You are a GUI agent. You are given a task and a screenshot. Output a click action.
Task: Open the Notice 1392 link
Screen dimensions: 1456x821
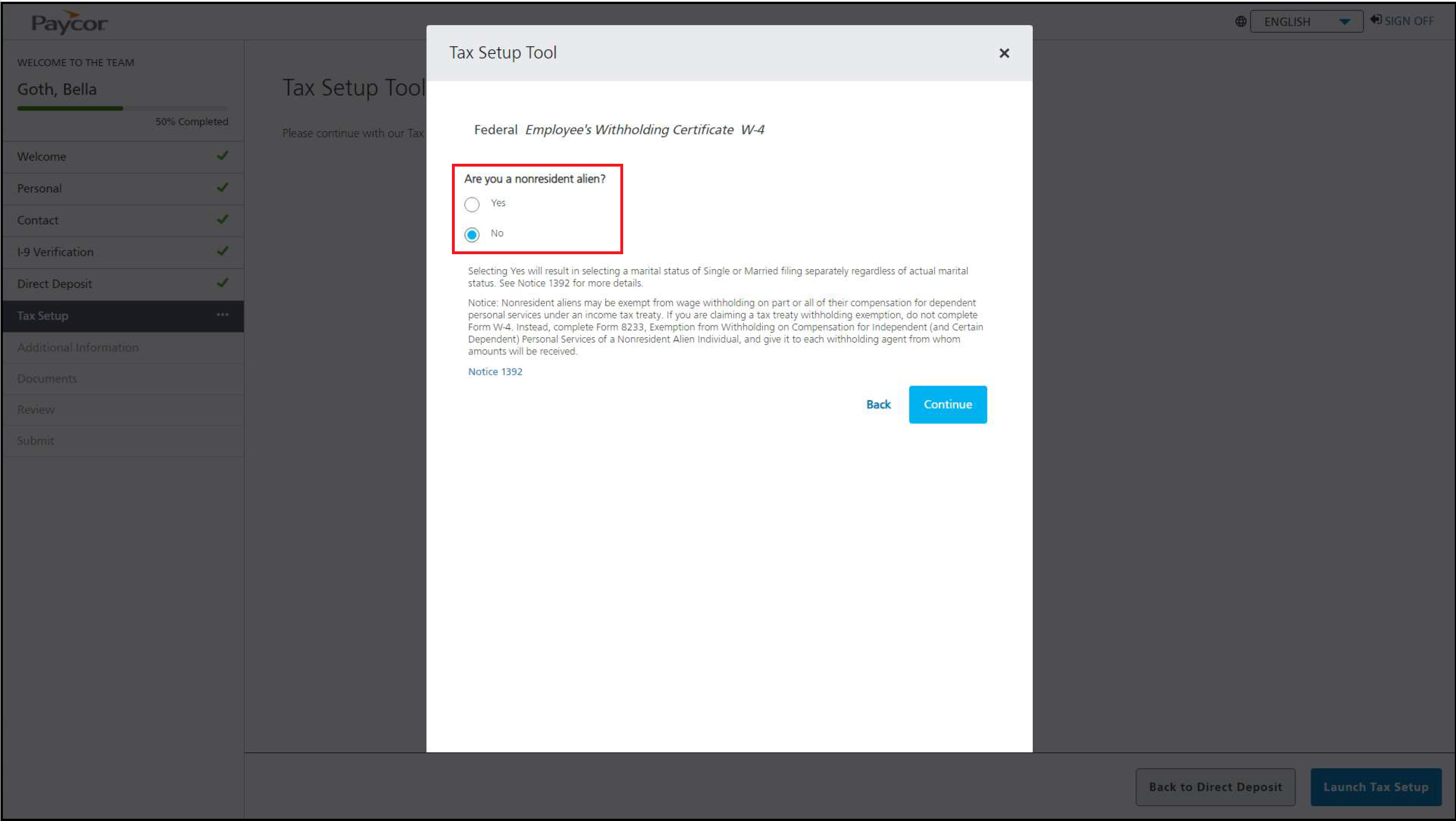pos(495,372)
